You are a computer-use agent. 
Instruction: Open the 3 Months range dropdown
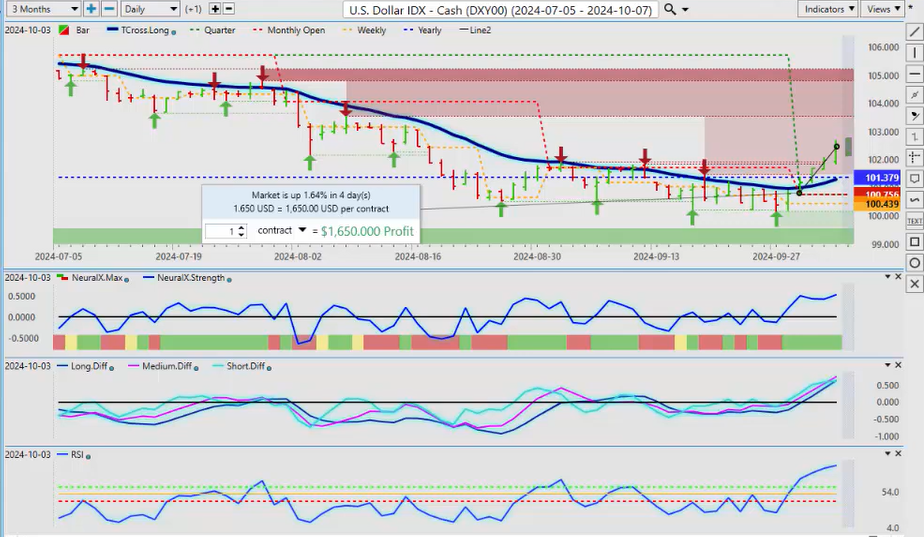tap(44, 9)
